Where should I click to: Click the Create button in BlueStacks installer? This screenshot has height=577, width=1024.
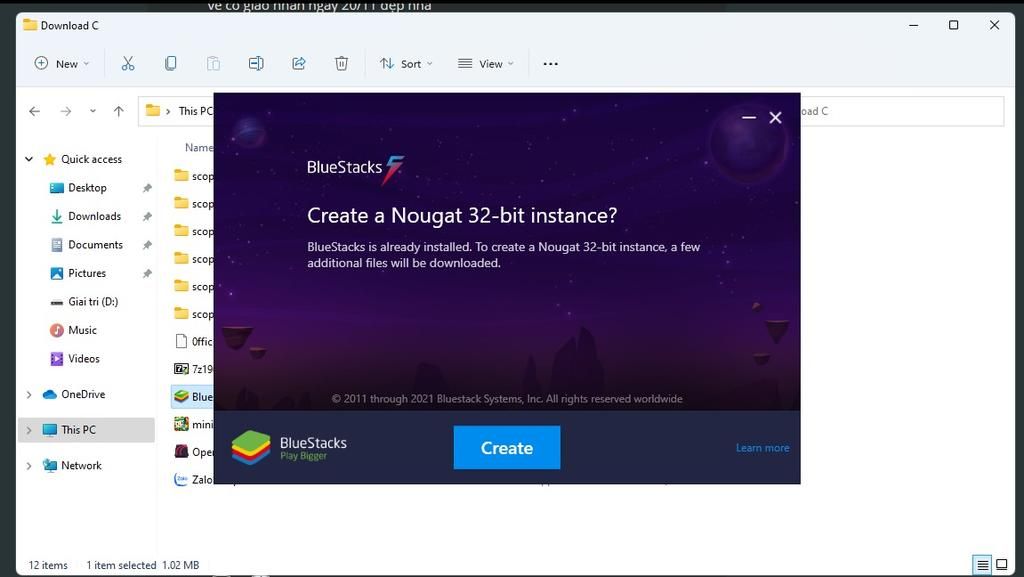[507, 448]
